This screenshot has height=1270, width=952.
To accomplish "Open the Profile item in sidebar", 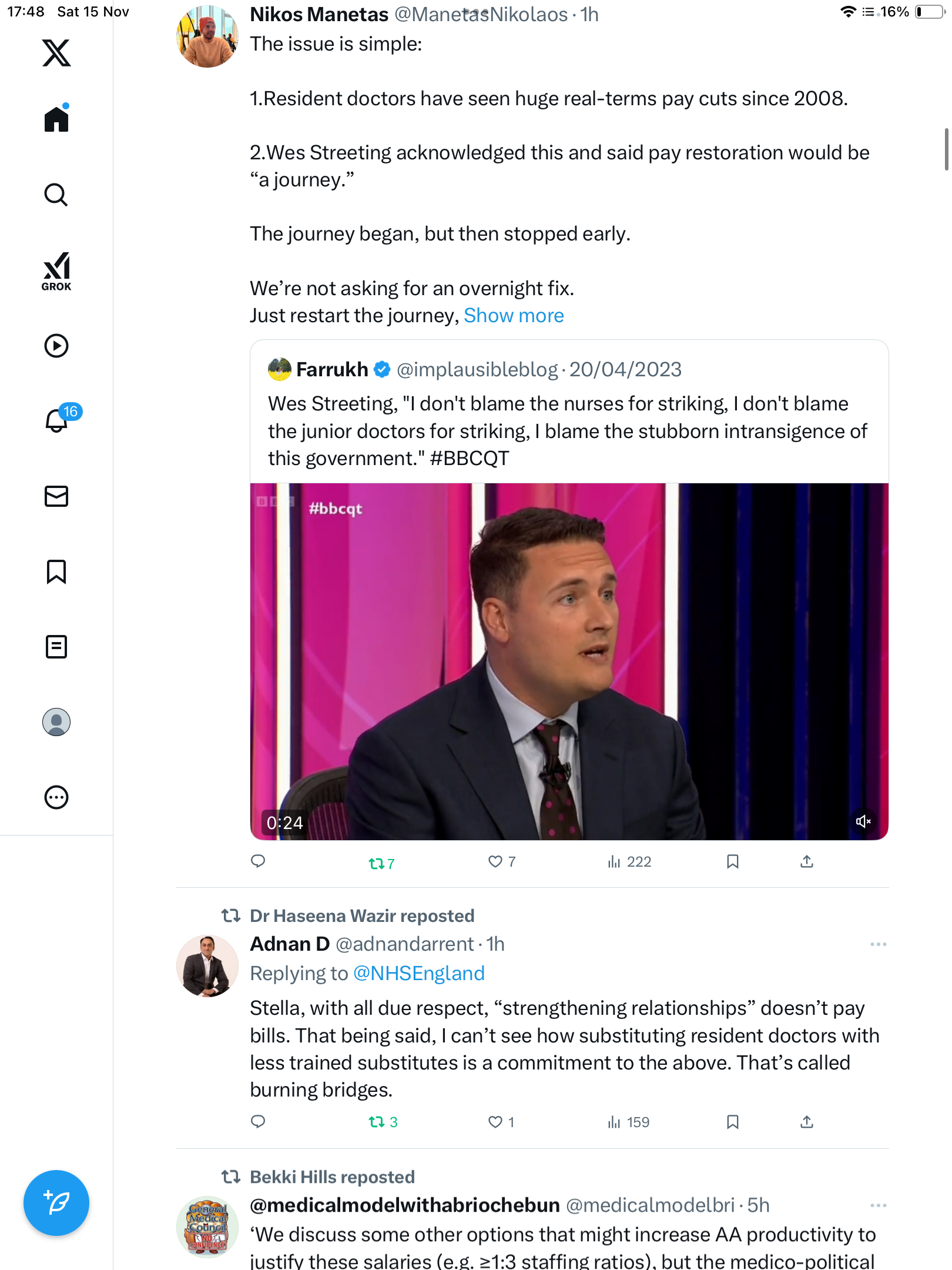I will click(56, 722).
